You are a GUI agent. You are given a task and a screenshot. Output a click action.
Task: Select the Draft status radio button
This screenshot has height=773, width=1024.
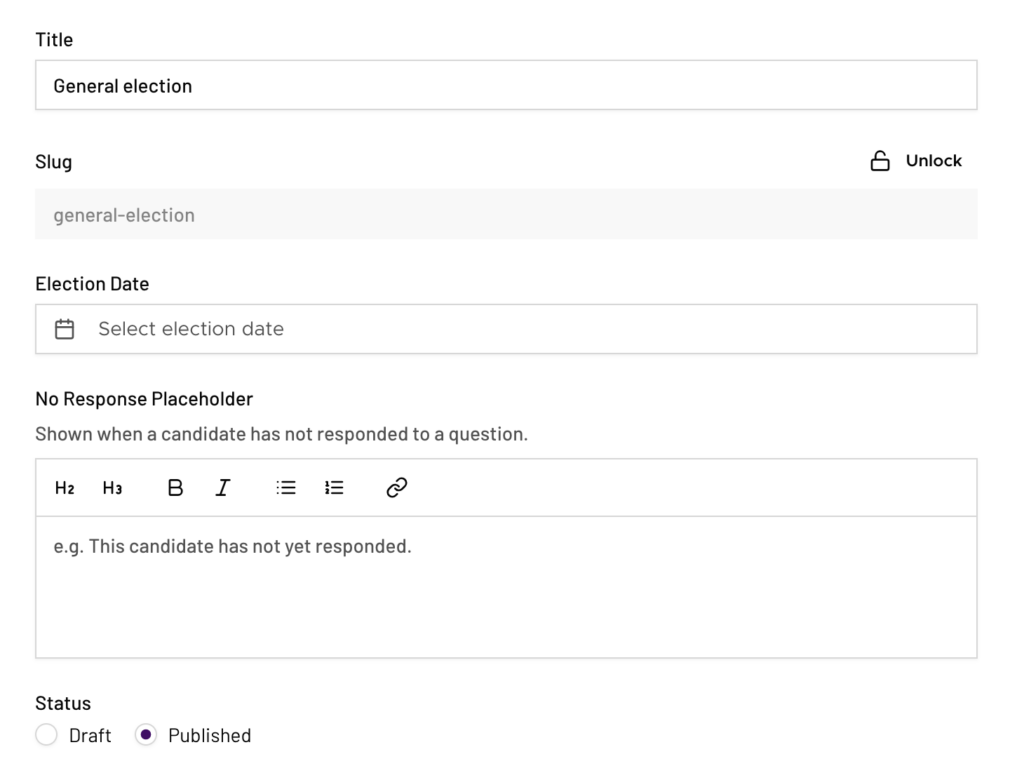tap(46, 735)
